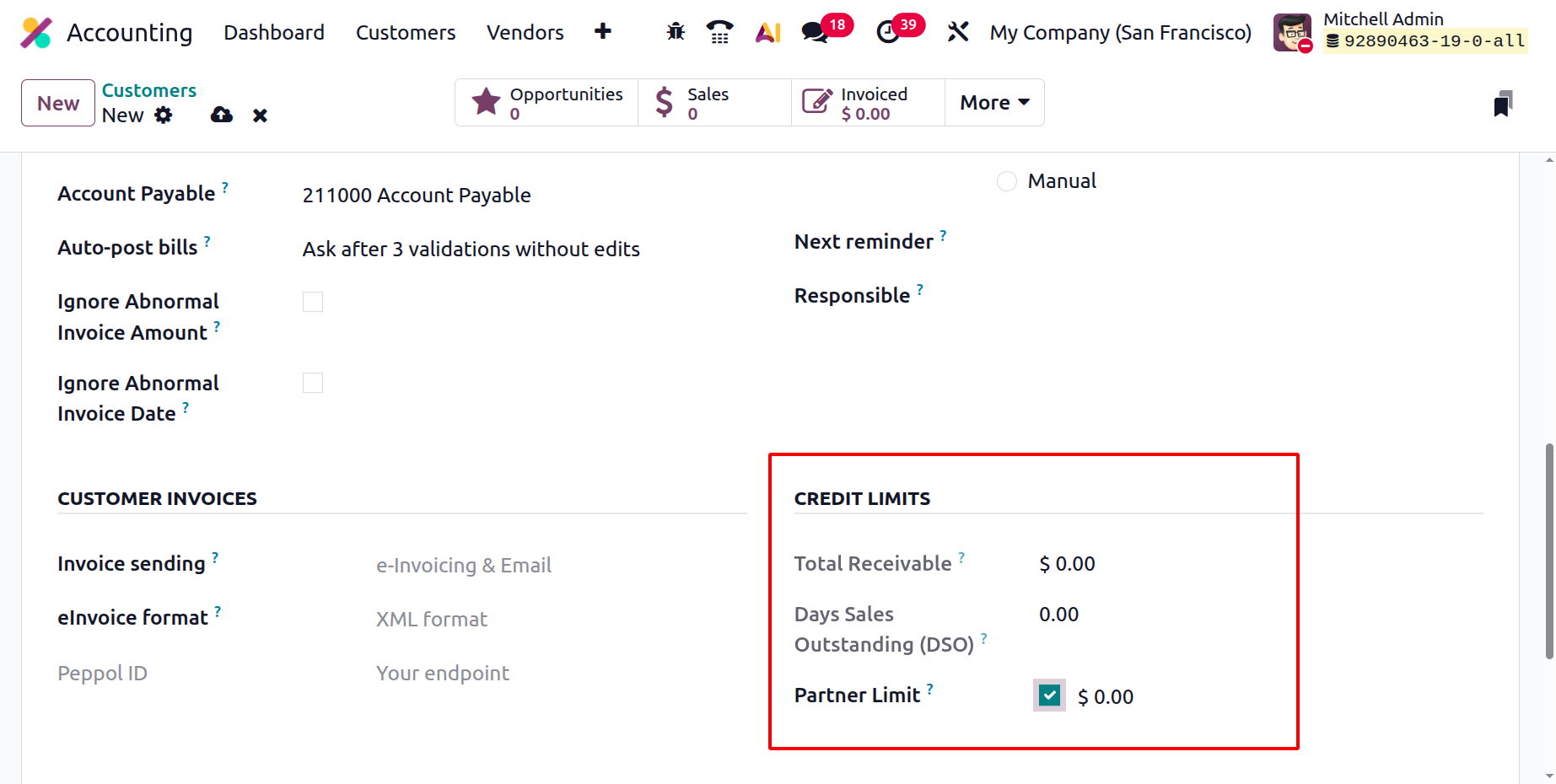Check Ignore Abnormal Invoice Date
This screenshot has width=1556, height=784.
[313, 384]
